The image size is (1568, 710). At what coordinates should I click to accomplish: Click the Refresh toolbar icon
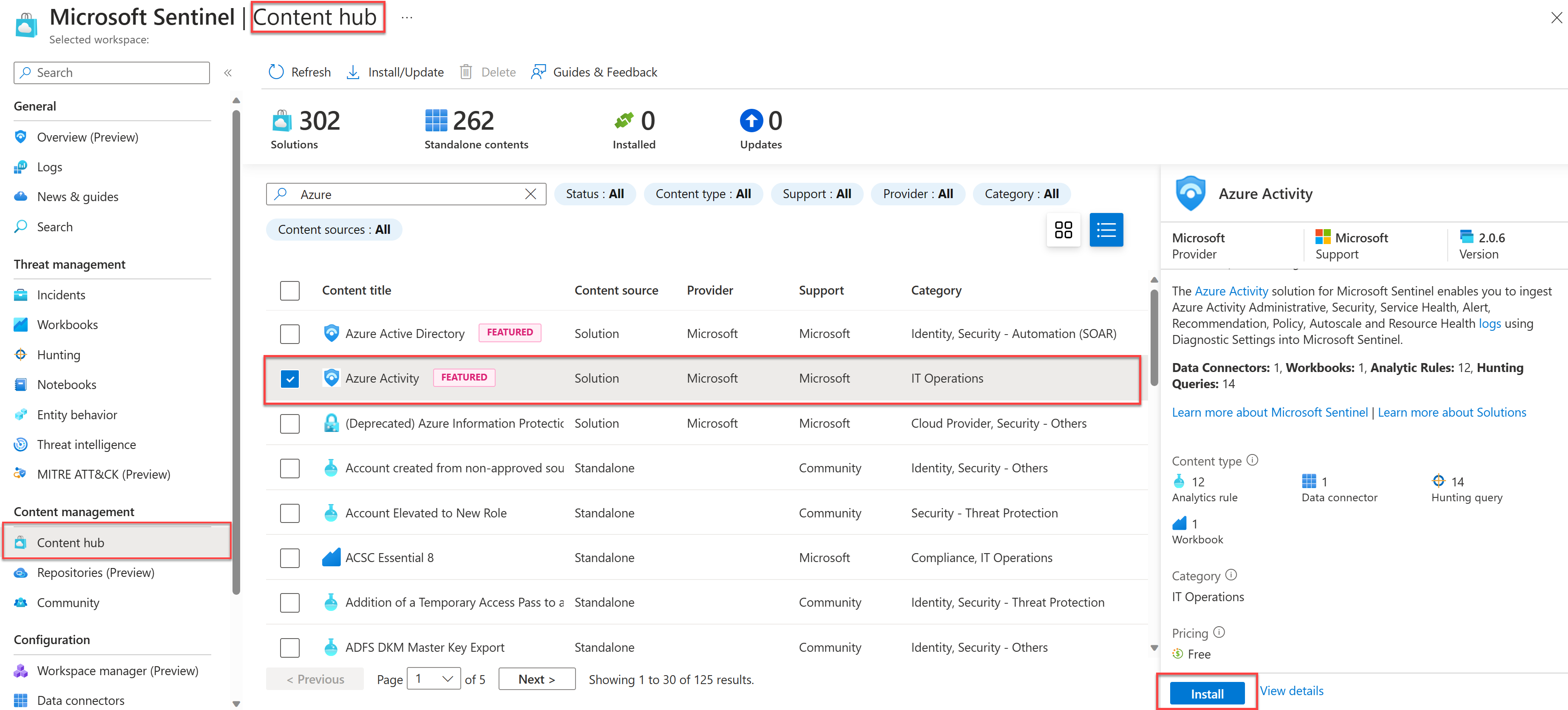tap(276, 72)
